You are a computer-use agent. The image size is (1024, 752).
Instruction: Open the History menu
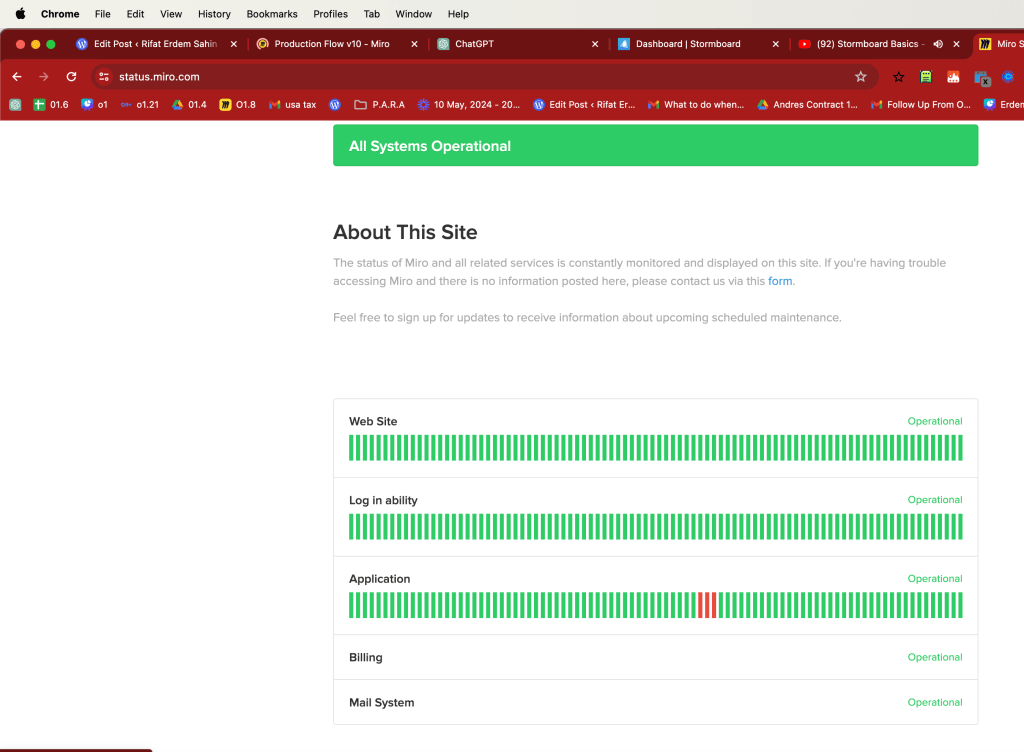coord(214,14)
